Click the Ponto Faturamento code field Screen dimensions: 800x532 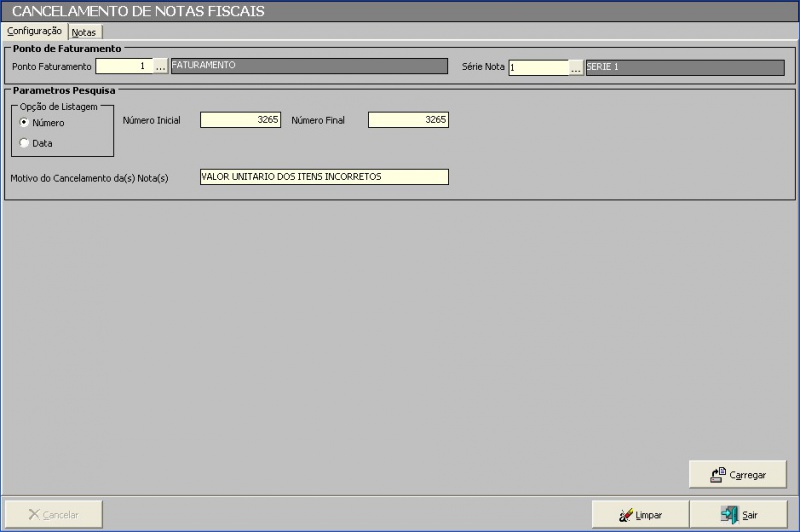pos(123,67)
